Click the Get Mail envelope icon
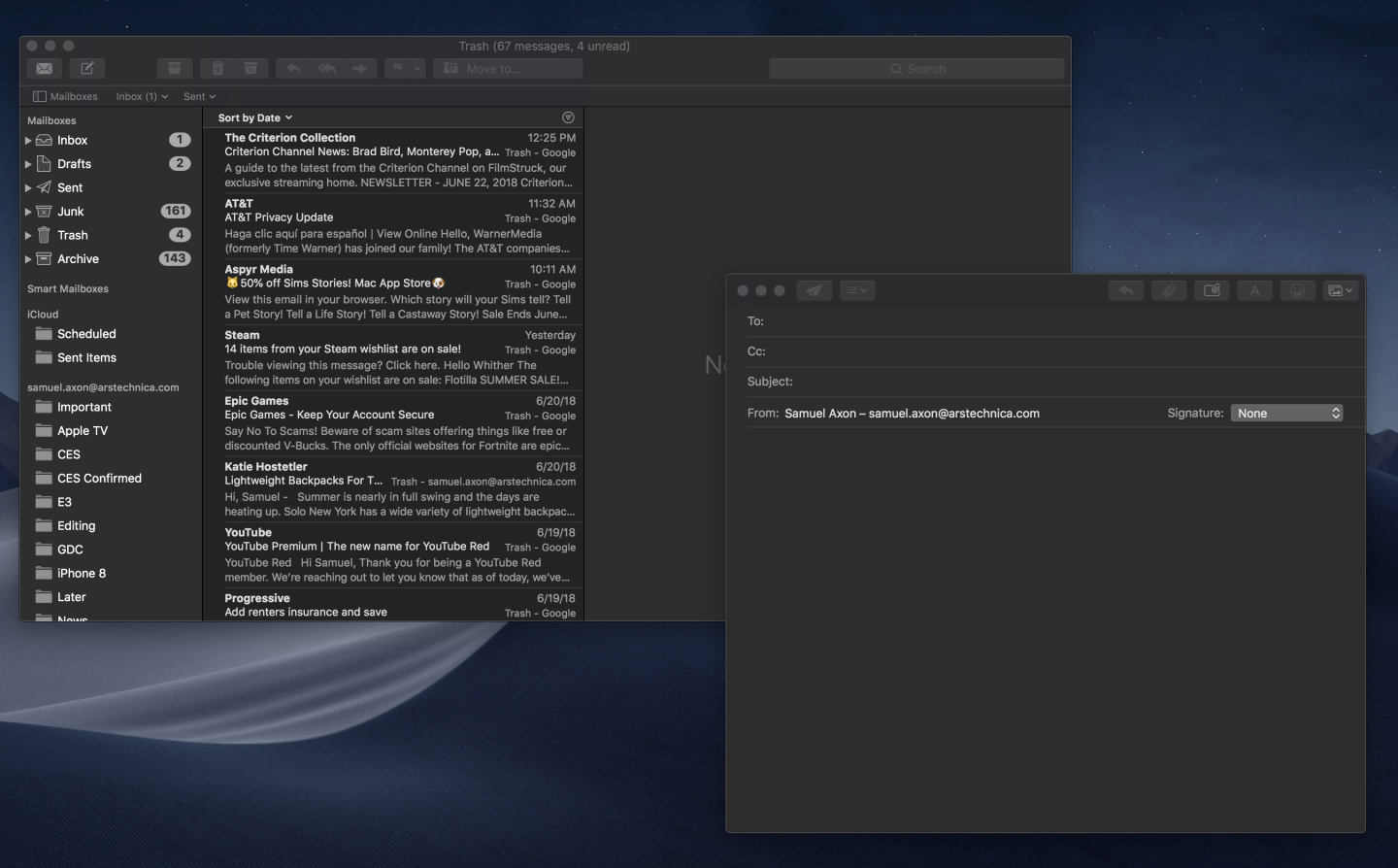 tap(45, 68)
